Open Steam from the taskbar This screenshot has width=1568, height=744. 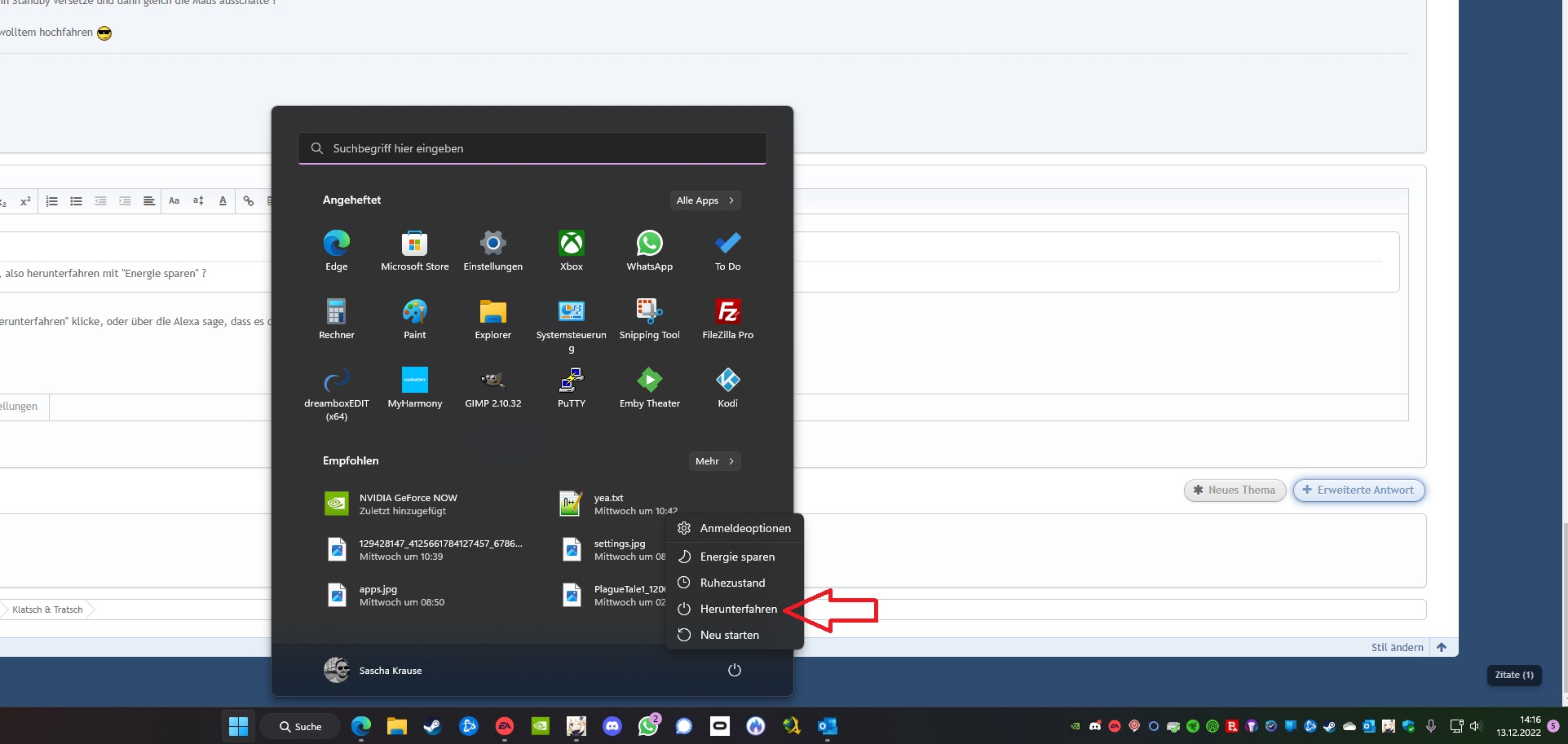click(x=432, y=726)
